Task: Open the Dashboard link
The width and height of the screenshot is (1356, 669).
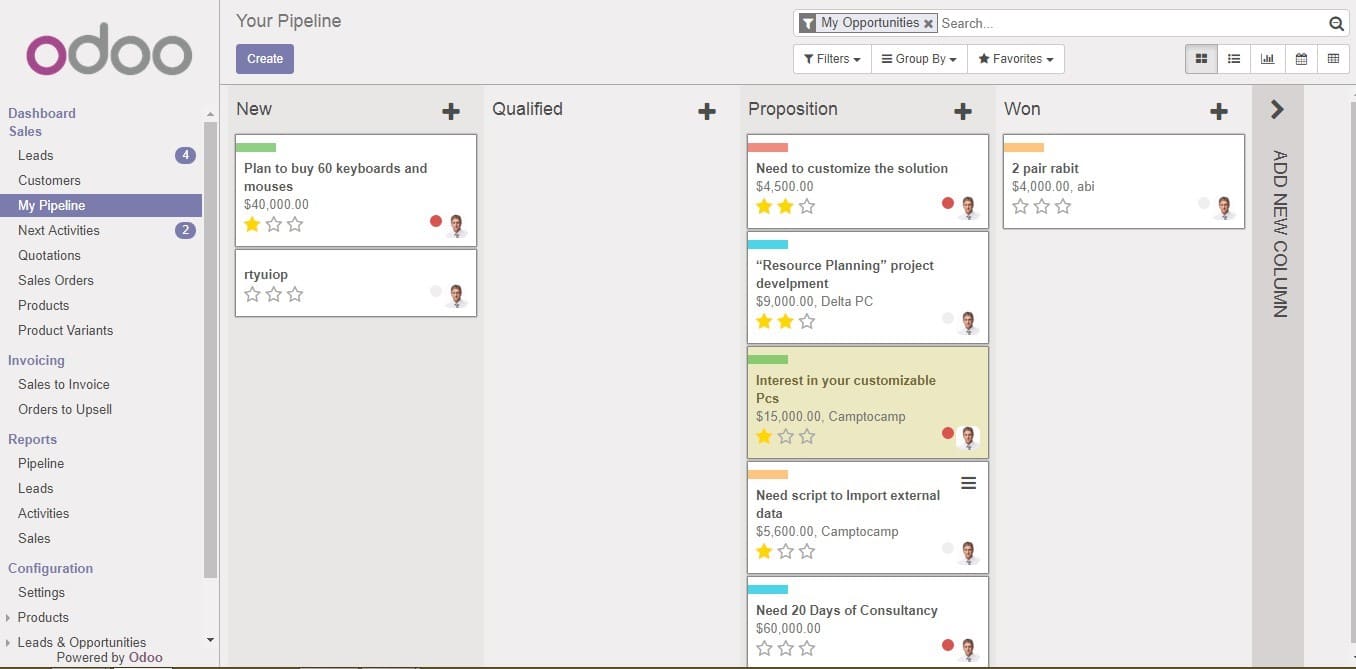Action: pyautogui.click(x=42, y=114)
